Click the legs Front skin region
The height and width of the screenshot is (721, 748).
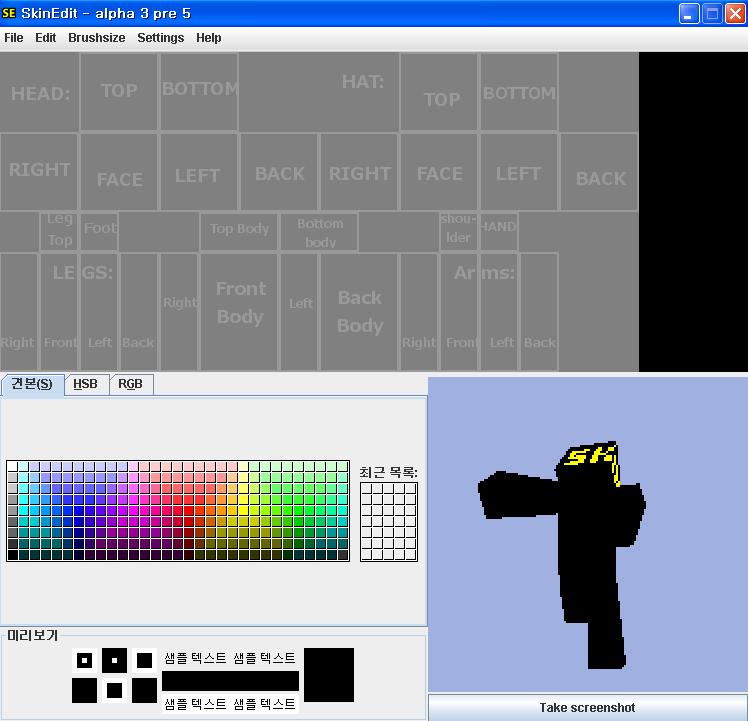pyautogui.click(x=59, y=312)
